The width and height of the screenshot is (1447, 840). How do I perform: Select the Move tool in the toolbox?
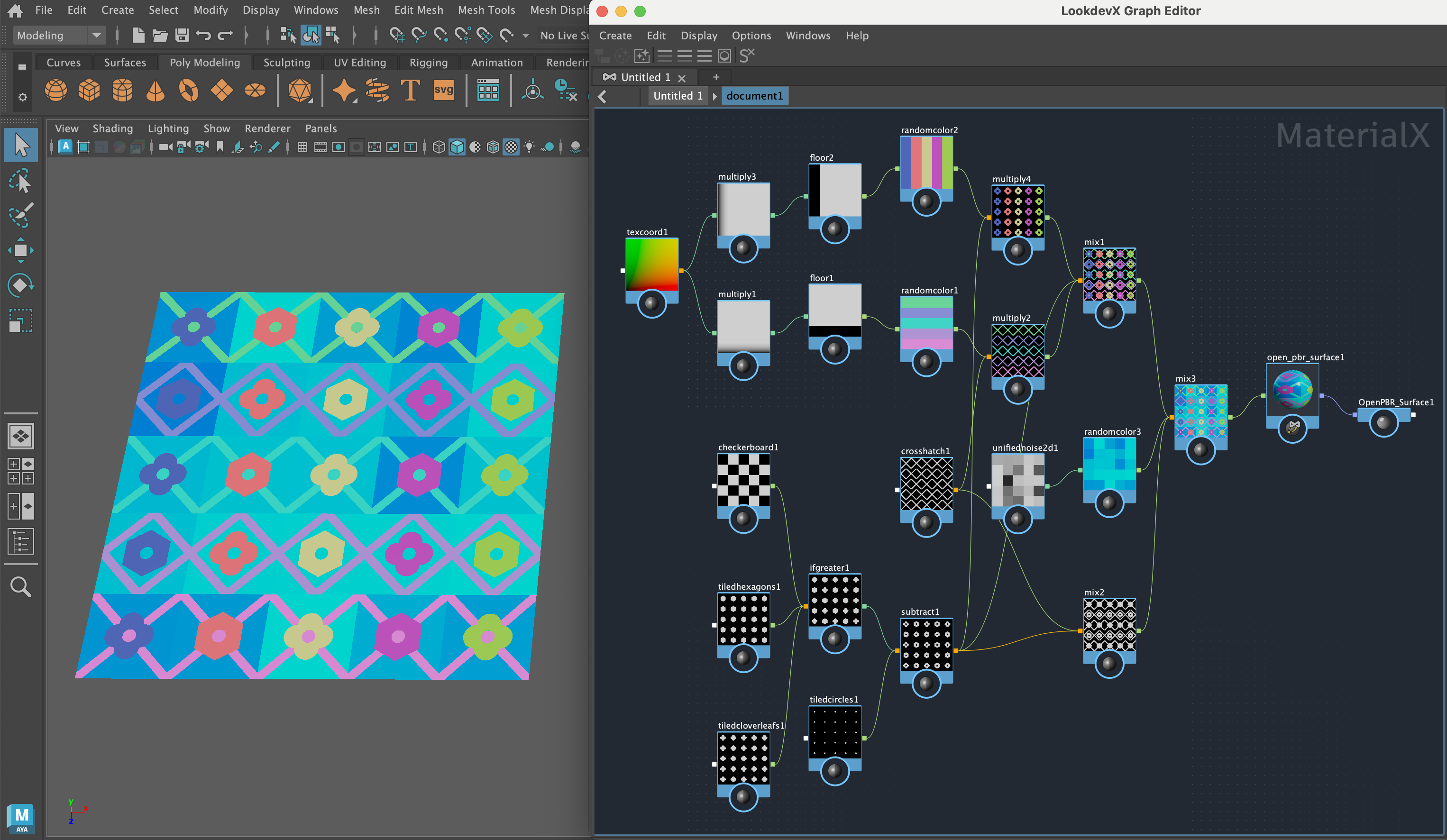tap(21, 250)
